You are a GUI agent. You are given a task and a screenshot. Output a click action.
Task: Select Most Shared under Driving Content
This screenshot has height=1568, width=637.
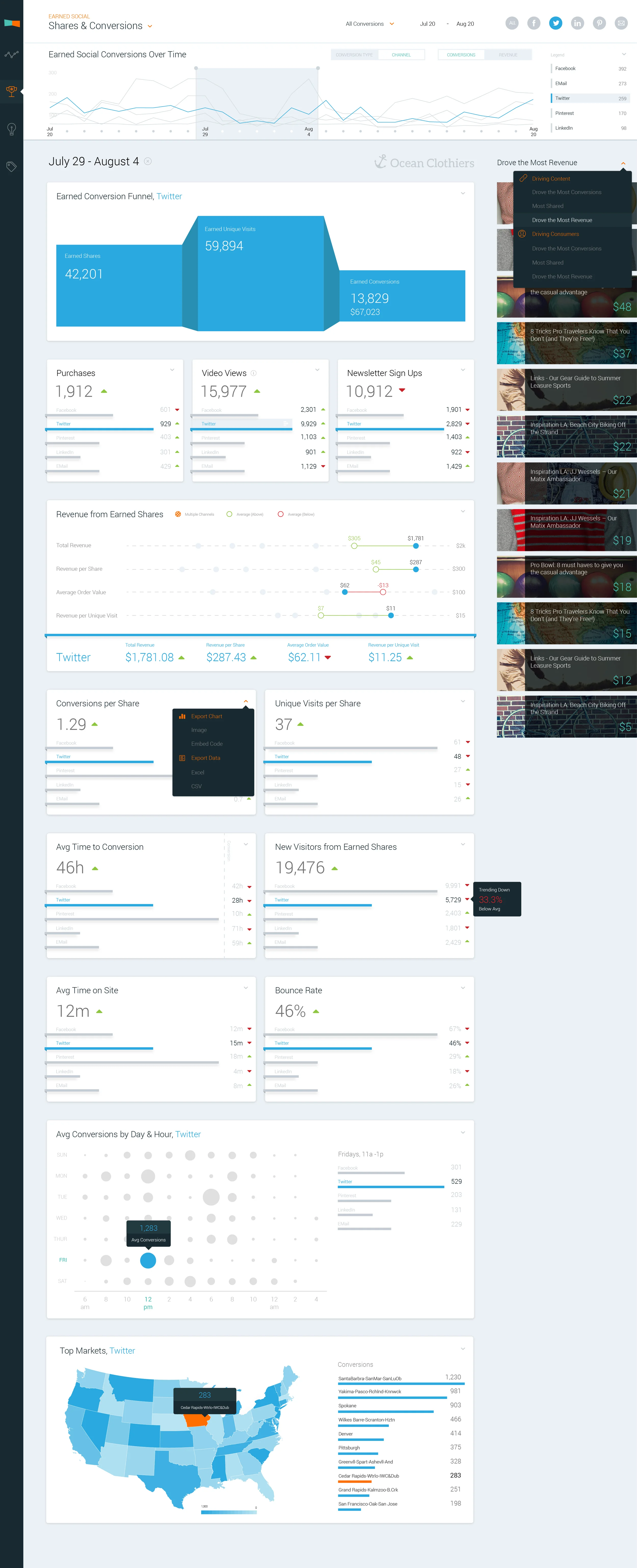tap(548, 206)
